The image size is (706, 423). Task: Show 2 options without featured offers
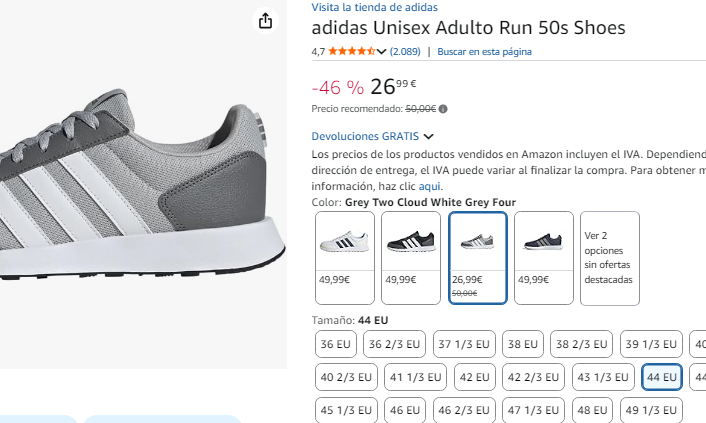click(609, 258)
